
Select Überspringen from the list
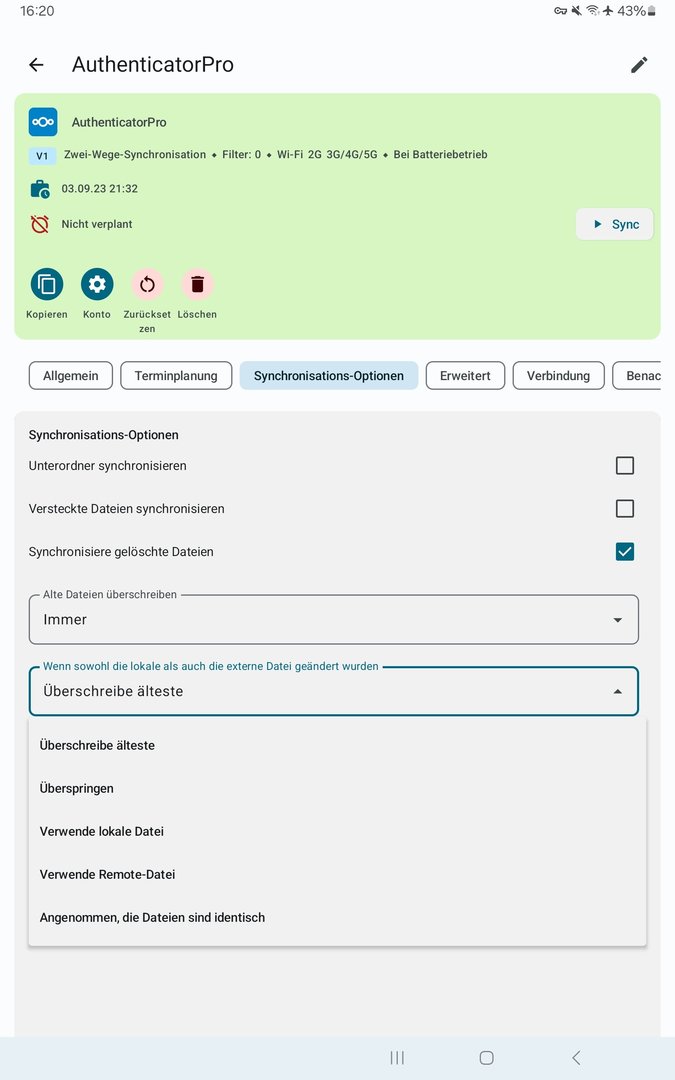point(77,788)
